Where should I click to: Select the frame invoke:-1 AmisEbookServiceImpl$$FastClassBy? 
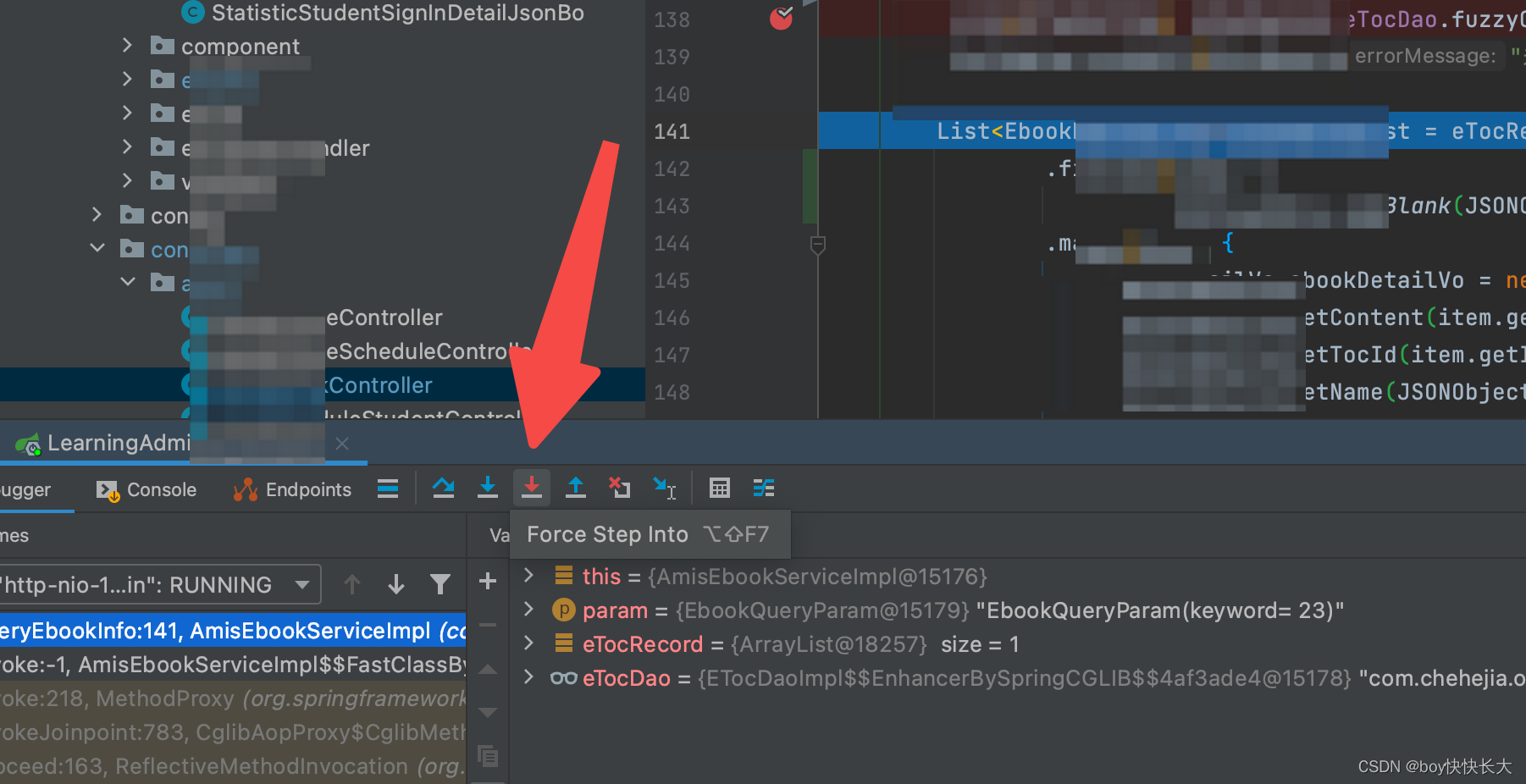(x=233, y=665)
